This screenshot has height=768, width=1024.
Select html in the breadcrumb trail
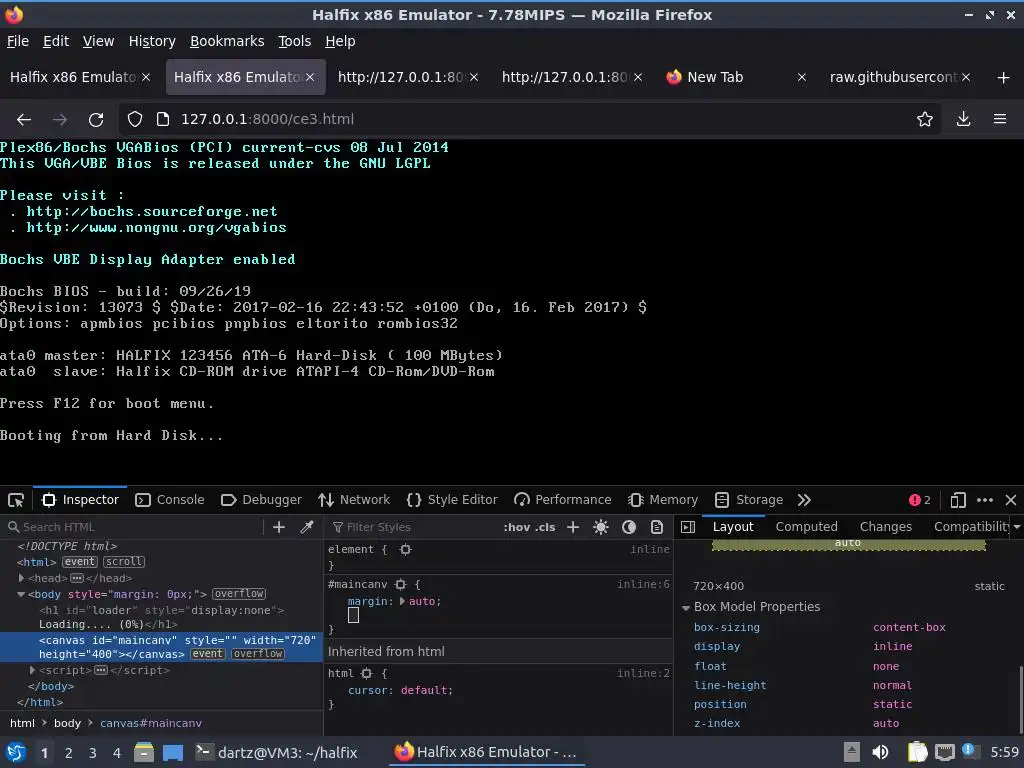(x=22, y=723)
